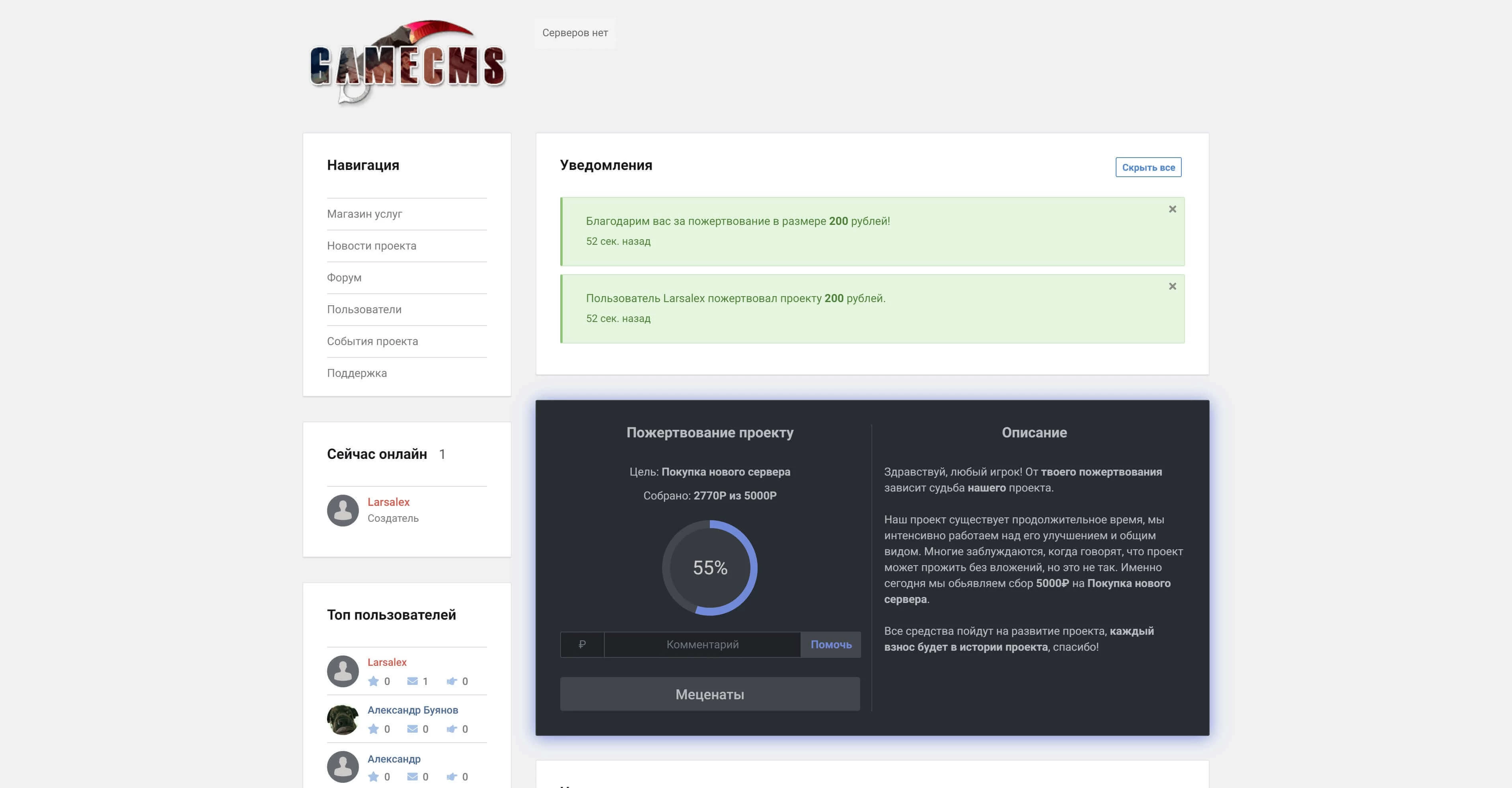Open Александр Буянов profile link
This screenshot has height=788, width=1512.
(413, 710)
